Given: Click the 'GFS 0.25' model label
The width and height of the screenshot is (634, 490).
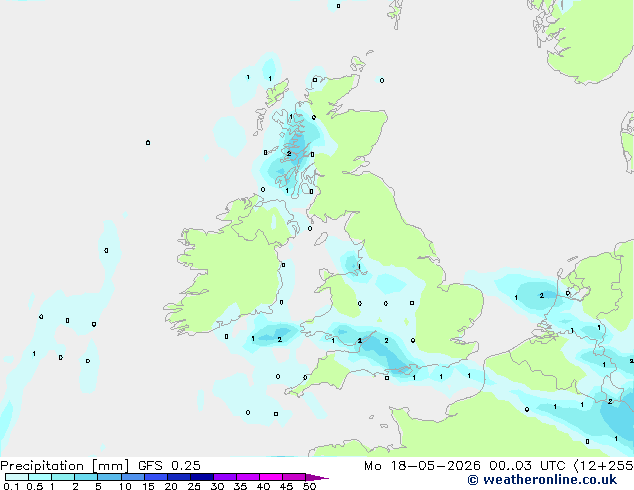Looking at the screenshot, I should (169, 466).
